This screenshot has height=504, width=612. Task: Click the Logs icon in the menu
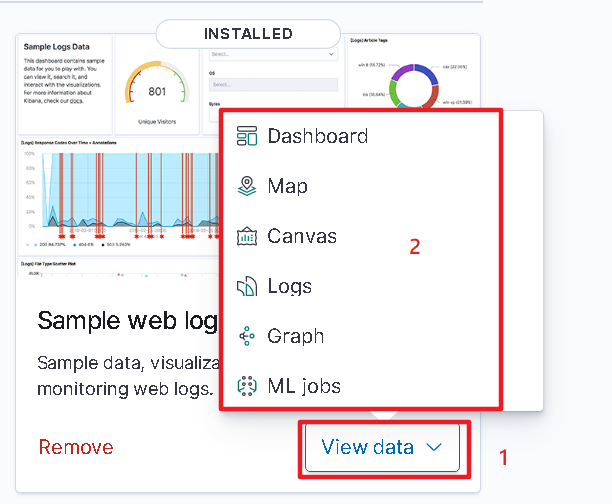(x=247, y=286)
